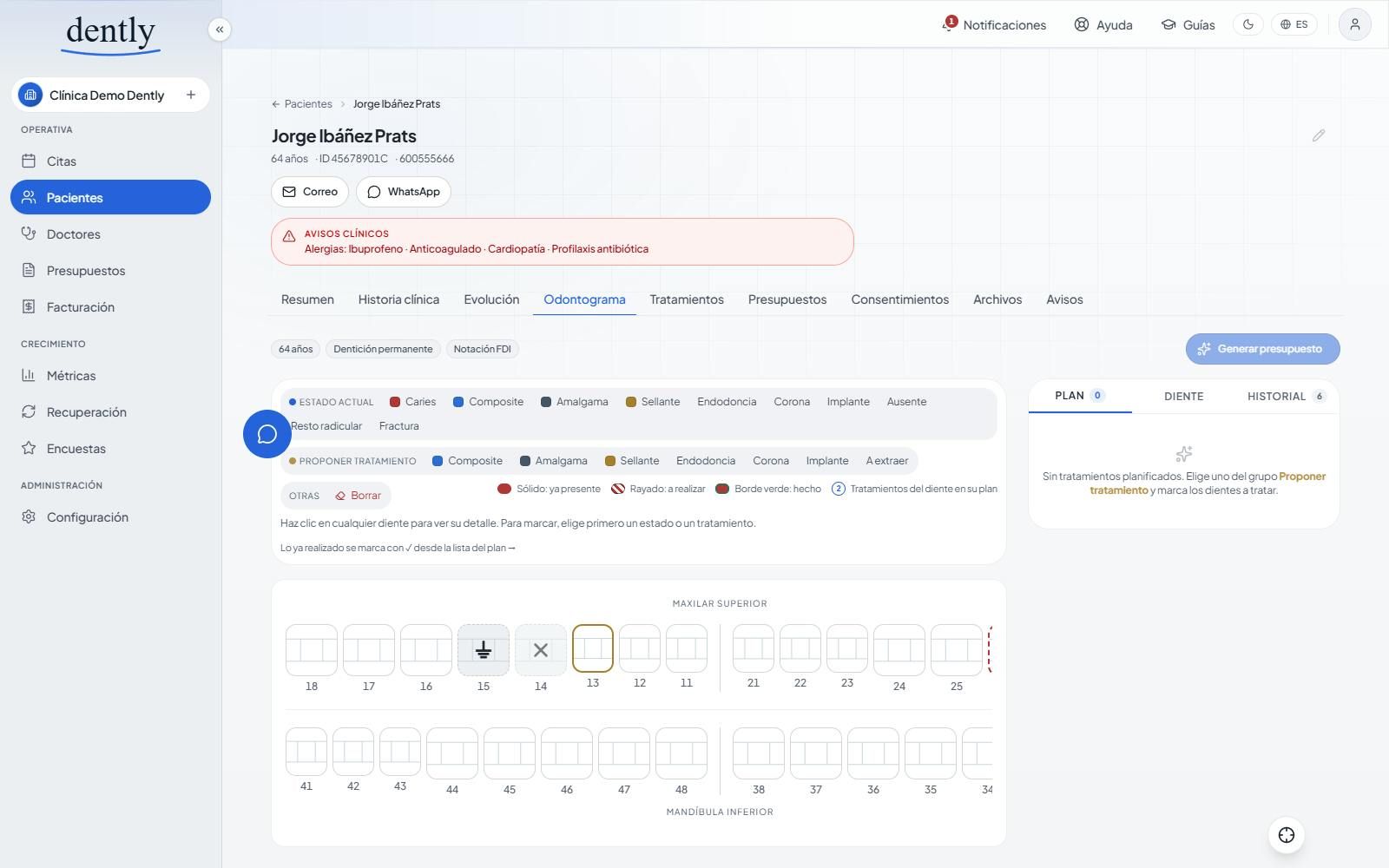Open the HISTORIAL tab in side panel
Viewport: 1389px width, 868px height.
(x=1286, y=397)
